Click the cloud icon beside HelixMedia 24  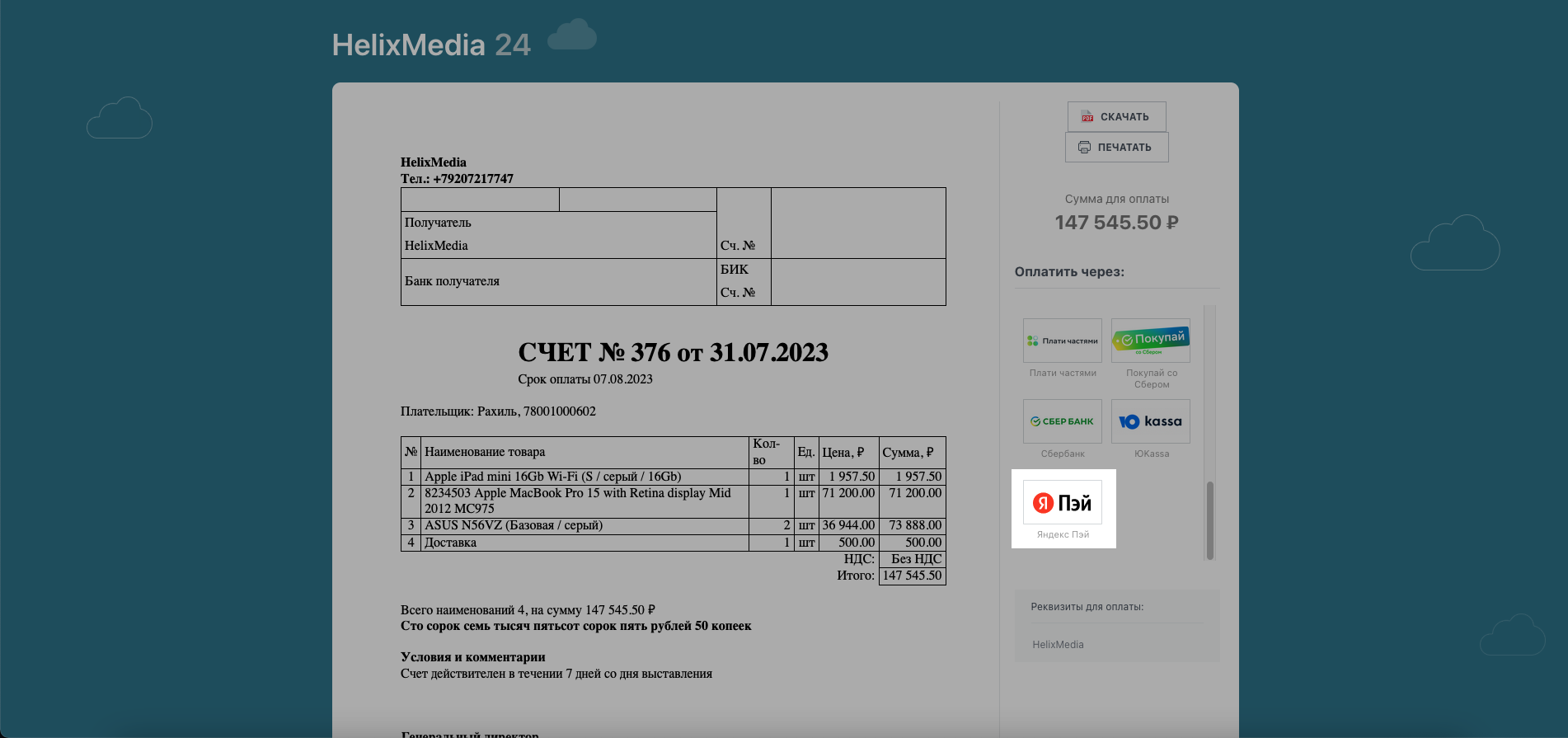point(572,36)
